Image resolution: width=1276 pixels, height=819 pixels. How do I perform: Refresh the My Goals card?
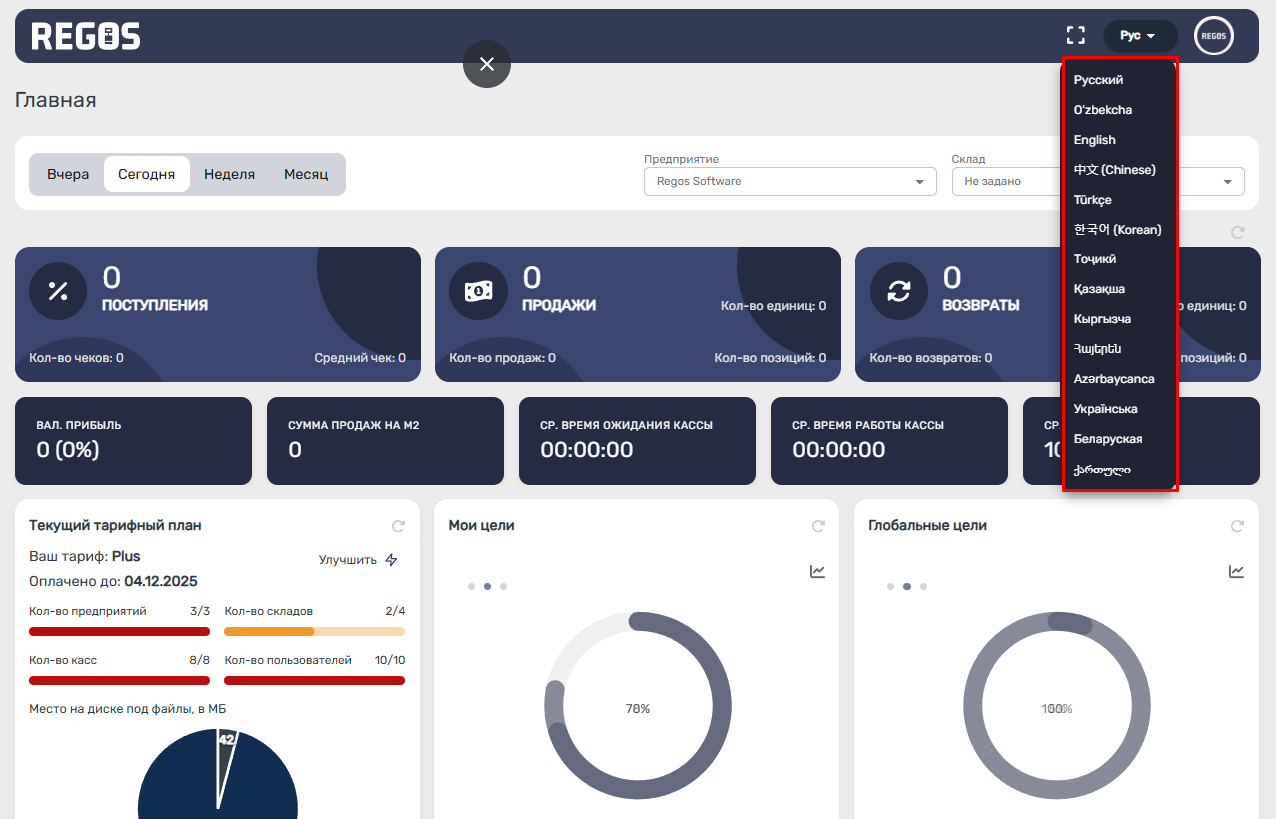click(x=818, y=526)
